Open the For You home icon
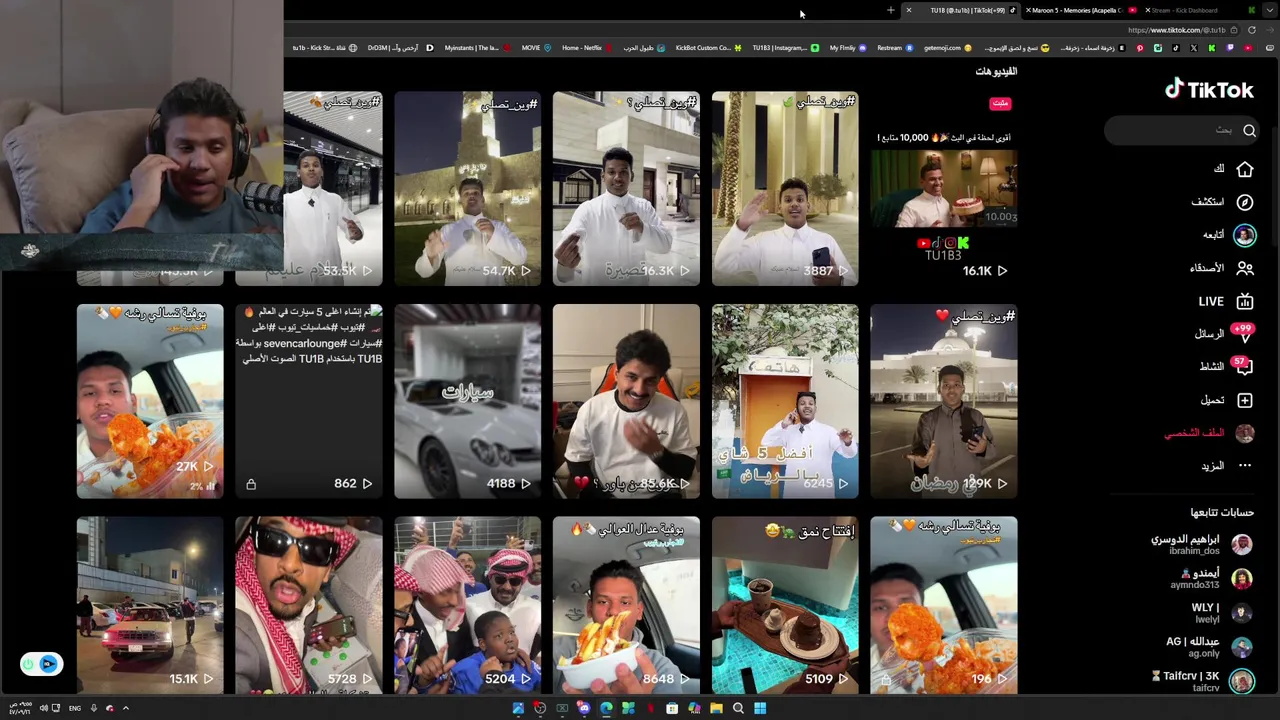Screen dimensions: 1280x720 1245,169
